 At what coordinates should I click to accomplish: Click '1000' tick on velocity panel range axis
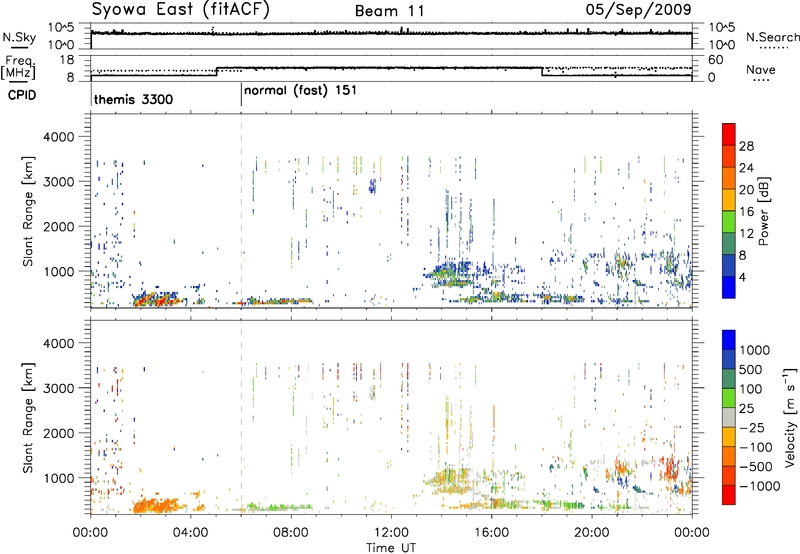point(58,479)
